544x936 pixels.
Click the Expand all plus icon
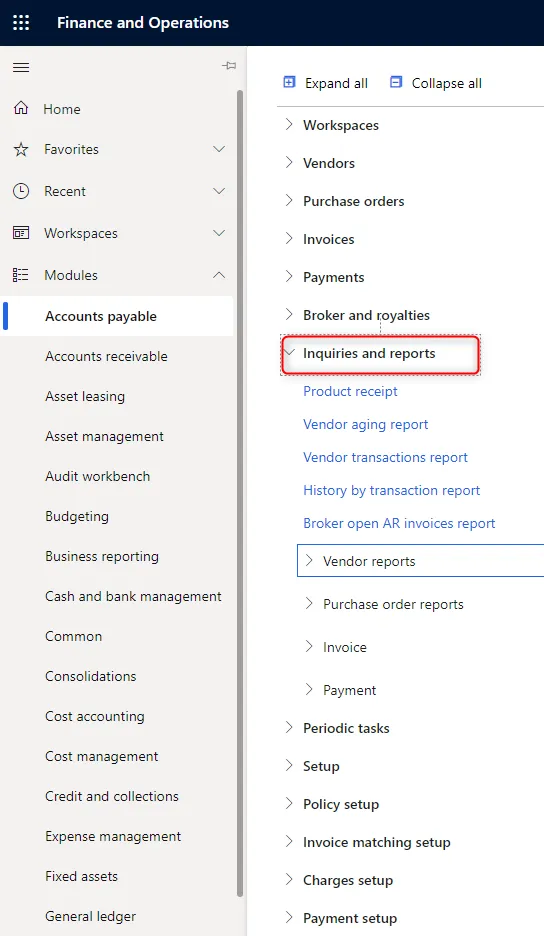[x=290, y=82]
